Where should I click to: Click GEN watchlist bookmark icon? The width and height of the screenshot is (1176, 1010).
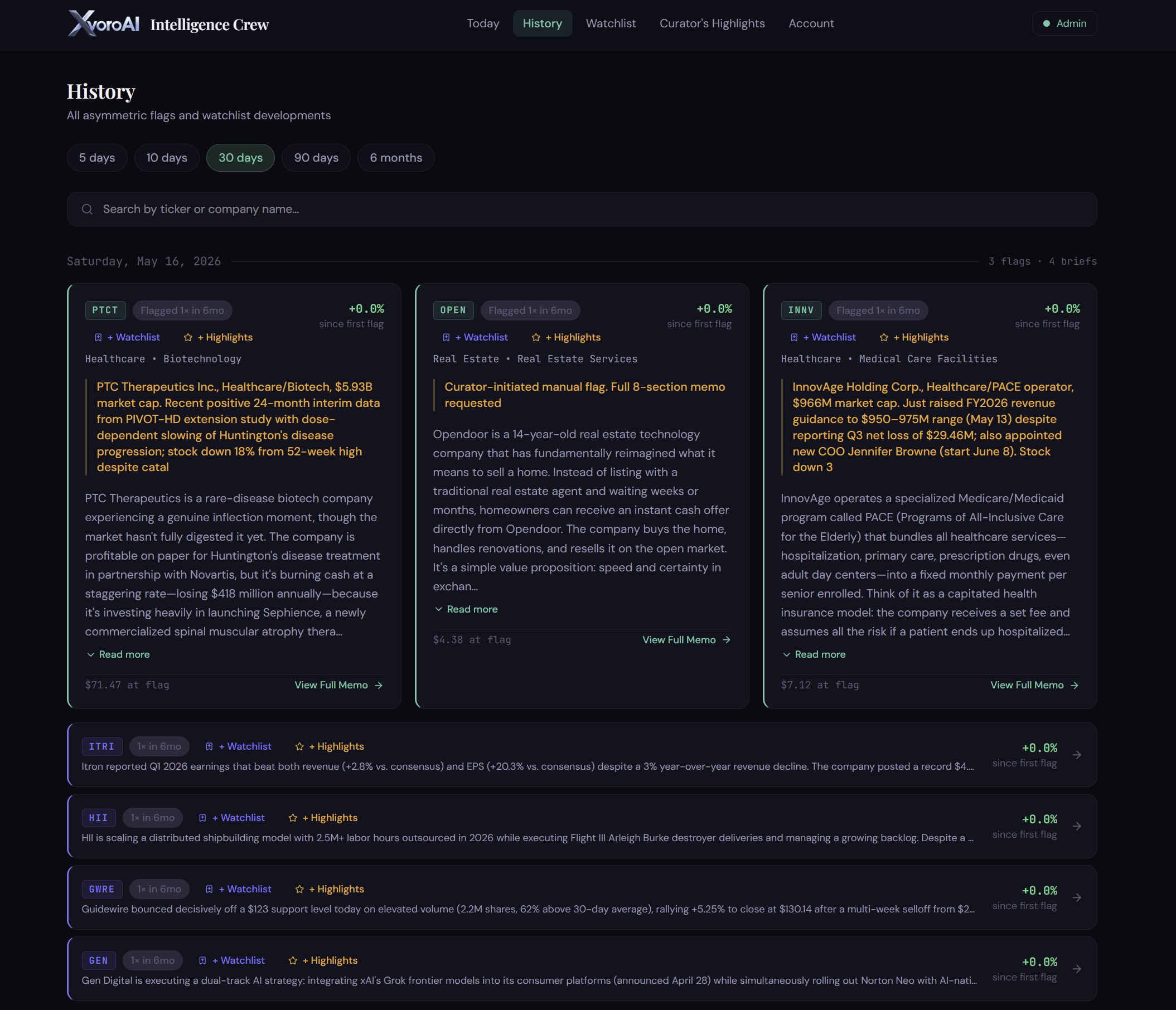pos(202,960)
